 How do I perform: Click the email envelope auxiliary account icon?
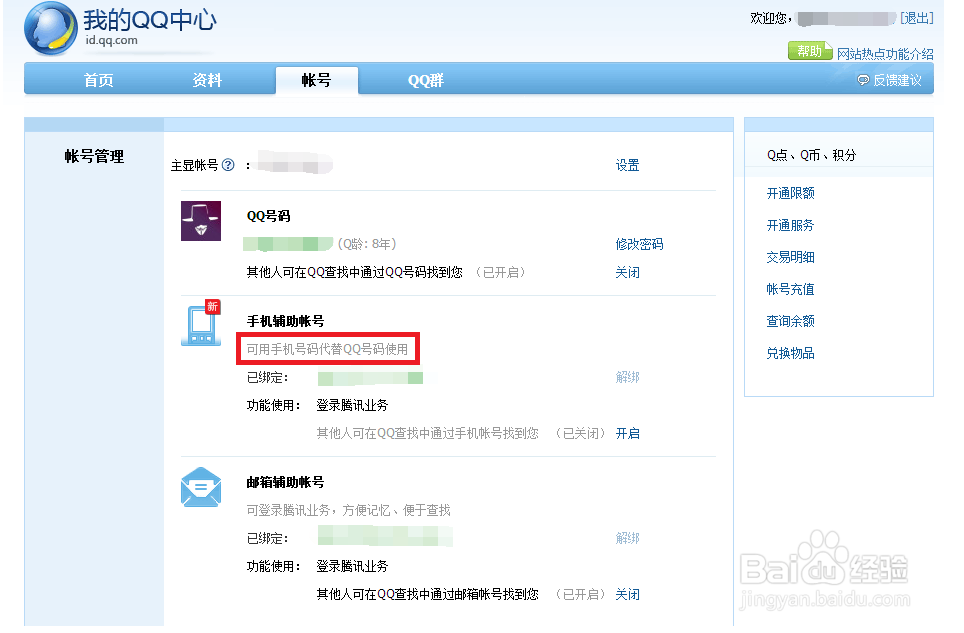point(201,487)
